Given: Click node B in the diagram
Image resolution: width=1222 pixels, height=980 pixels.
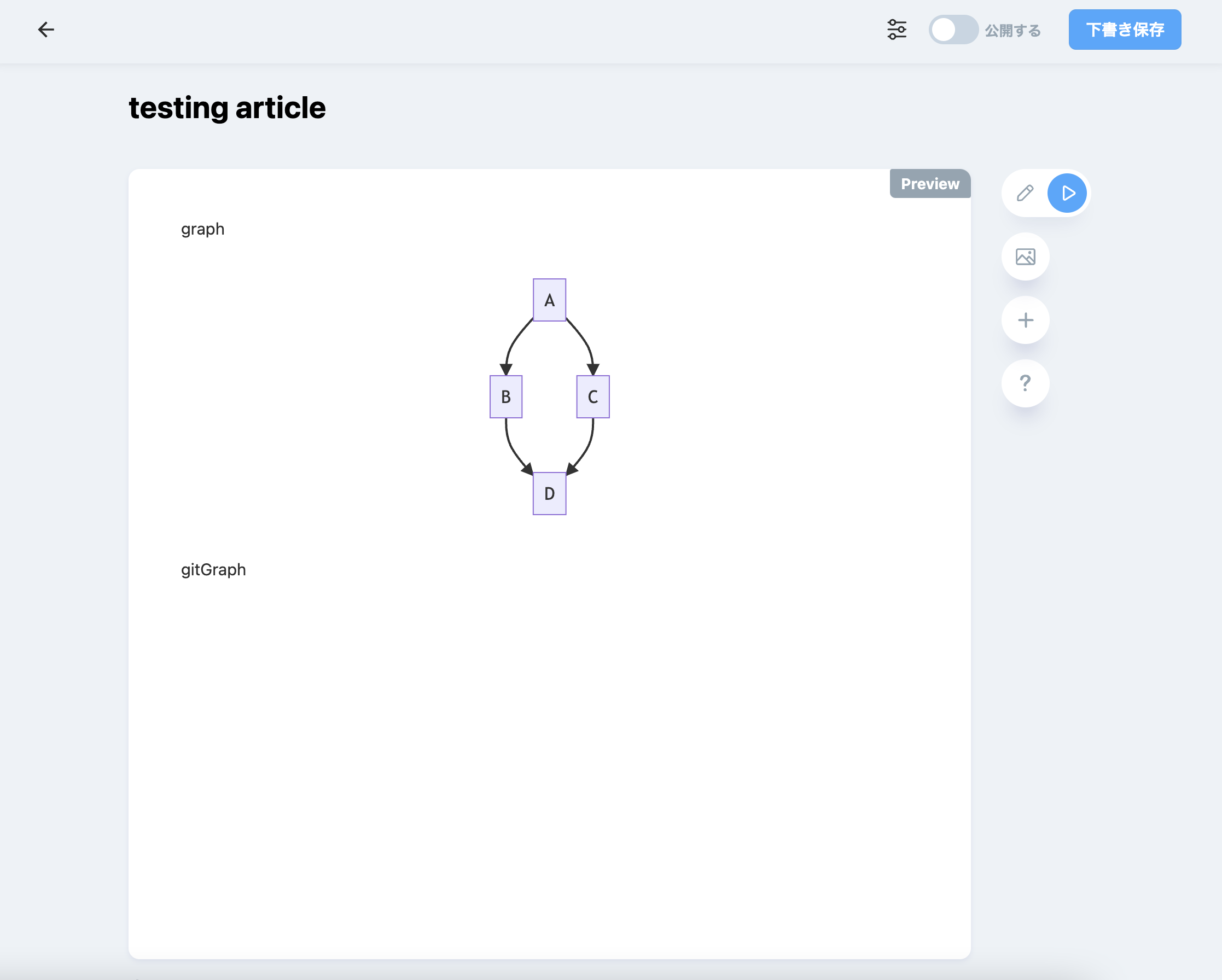Looking at the screenshot, I should click(505, 397).
